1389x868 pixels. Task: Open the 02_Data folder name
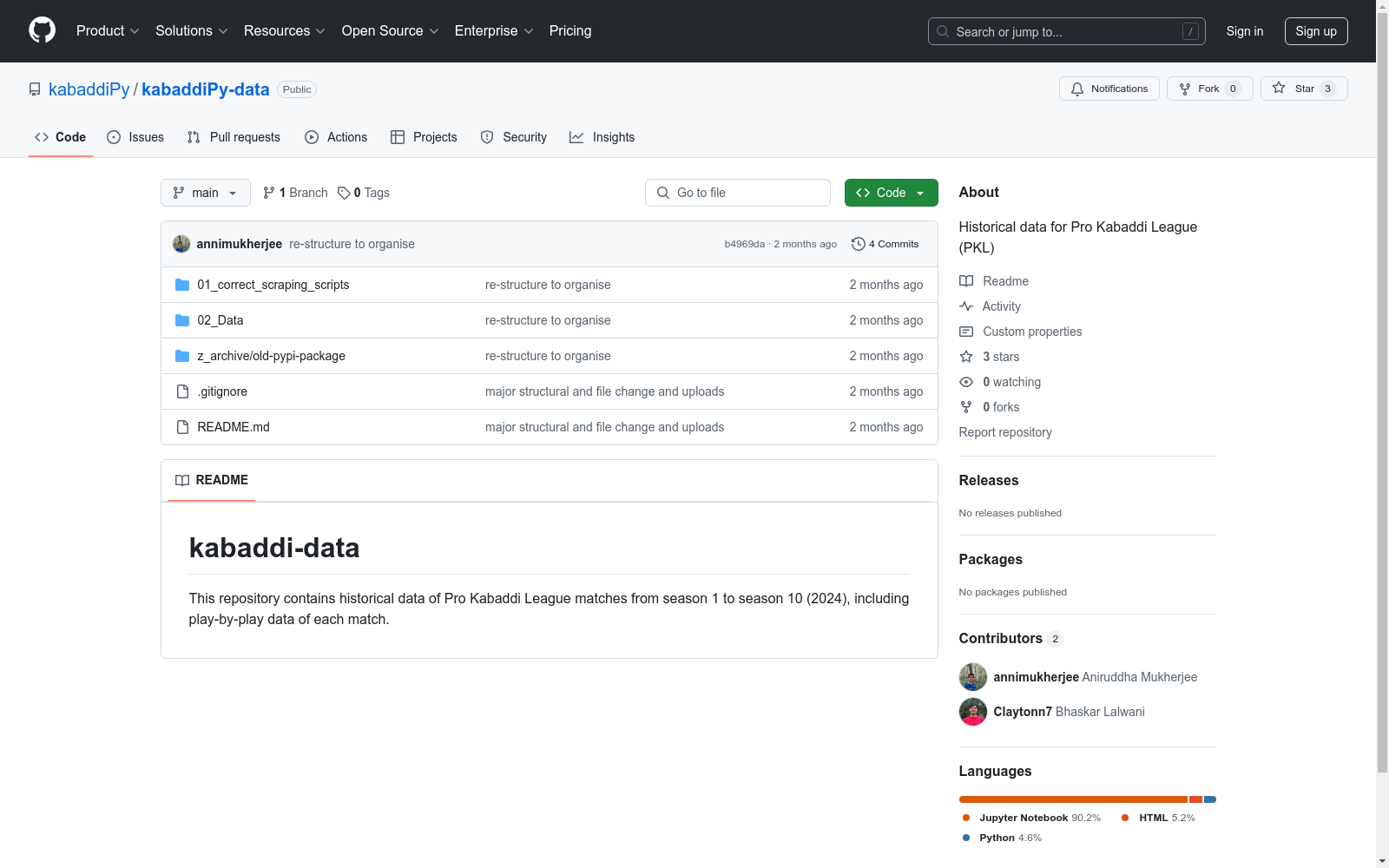pyautogui.click(x=221, y=320)
